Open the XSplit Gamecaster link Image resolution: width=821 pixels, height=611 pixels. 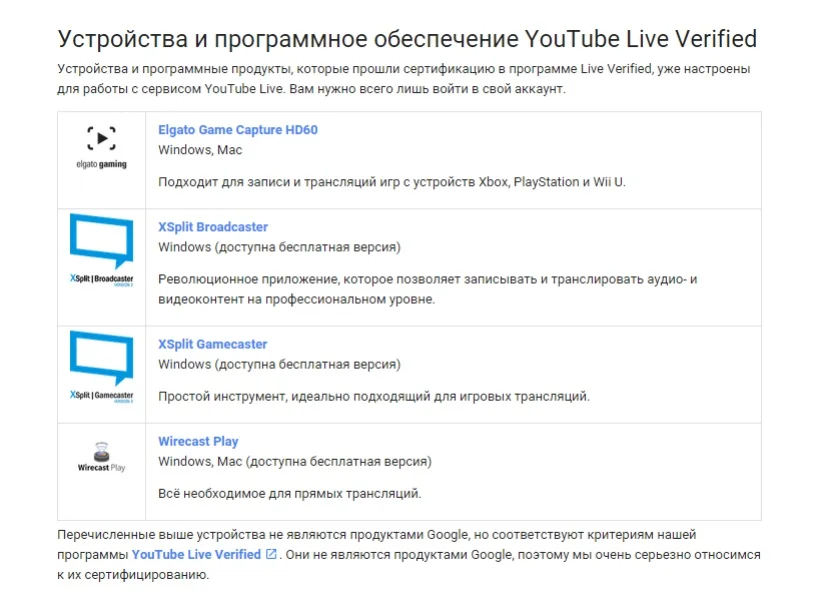coord(213,344)
